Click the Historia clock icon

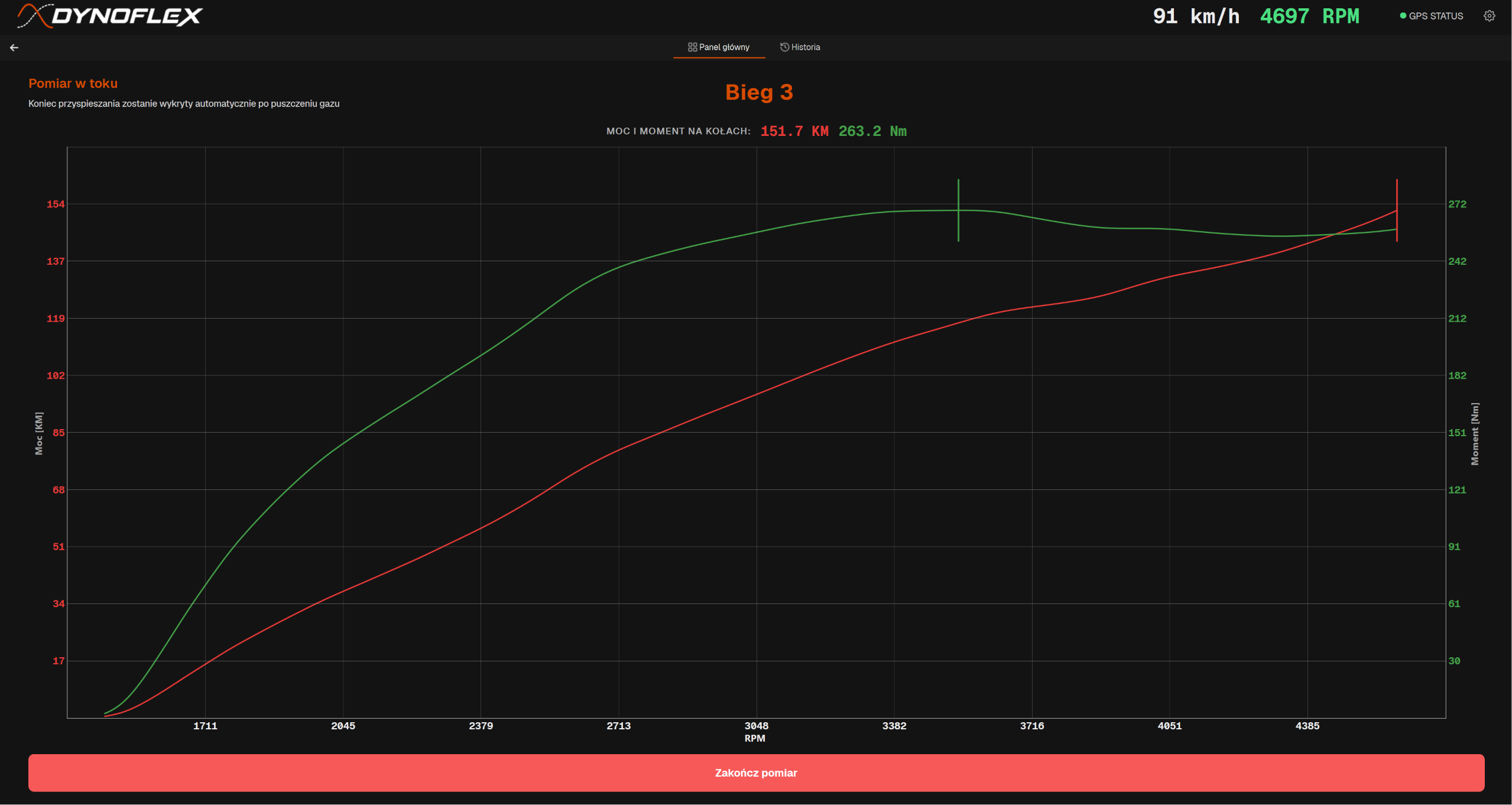[x=784, y=47]
